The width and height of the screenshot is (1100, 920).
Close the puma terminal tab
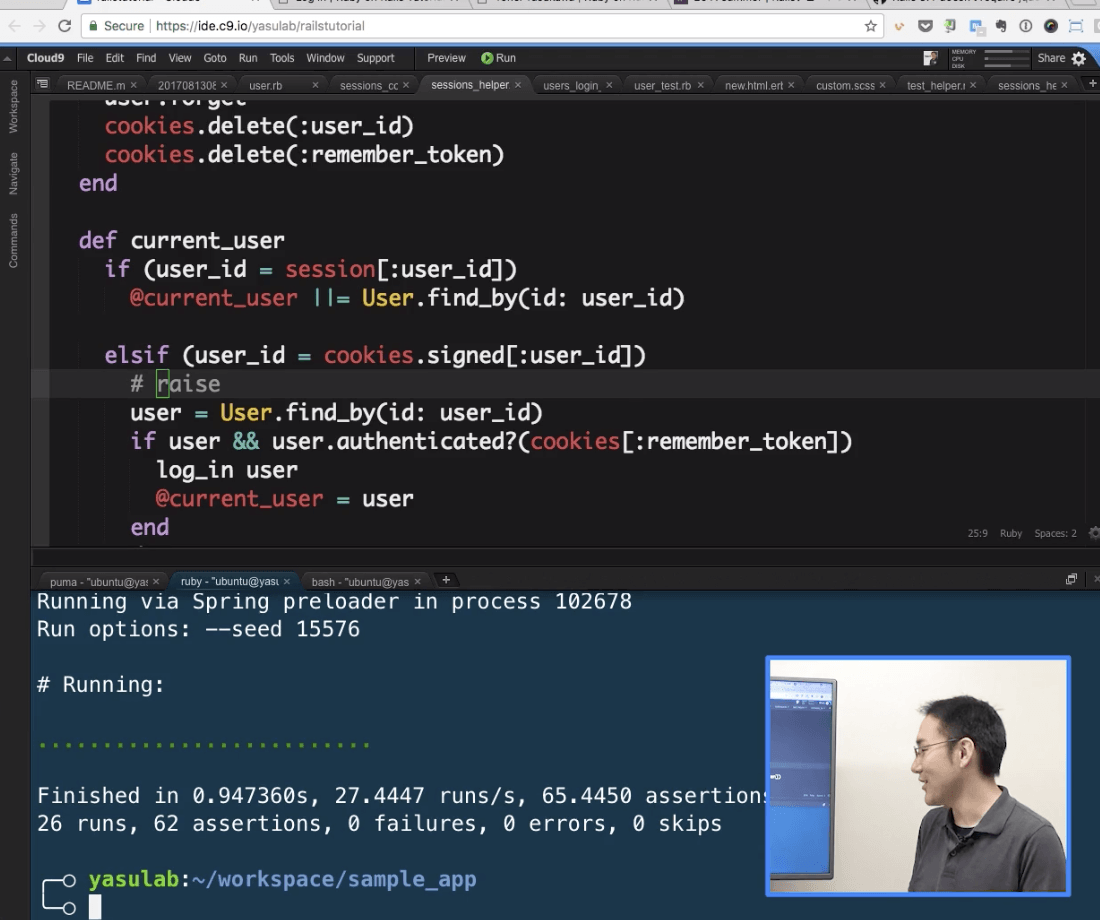[x=156, y=582]
